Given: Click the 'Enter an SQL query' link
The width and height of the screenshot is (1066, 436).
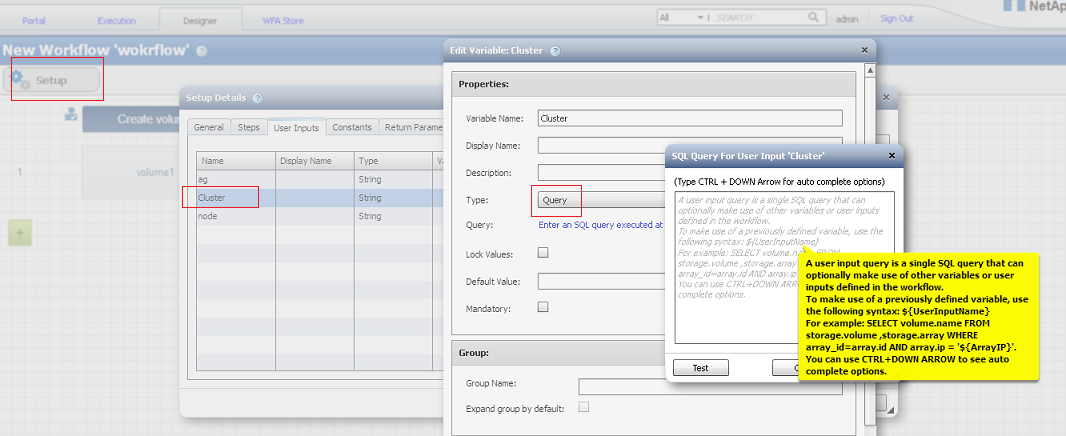Looking at the screenshot, I should (601, 224).
